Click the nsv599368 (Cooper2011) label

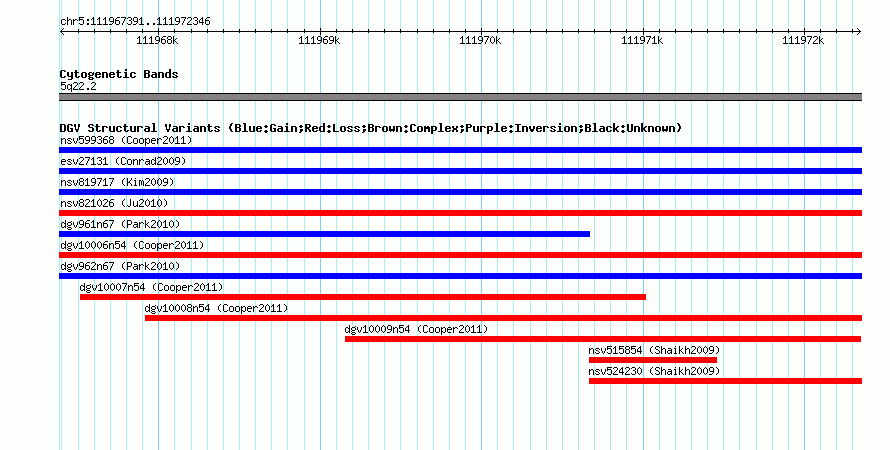point(126,140)
